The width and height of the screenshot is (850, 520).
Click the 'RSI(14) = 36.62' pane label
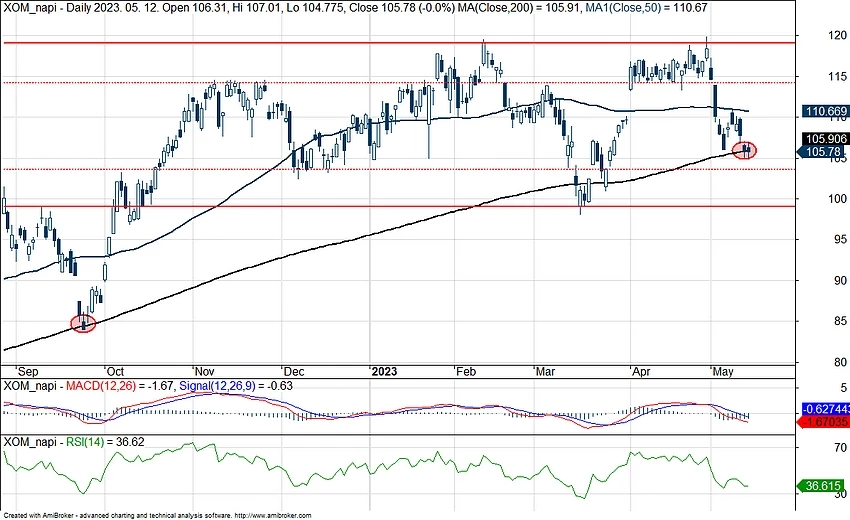[x=105, y=442]
